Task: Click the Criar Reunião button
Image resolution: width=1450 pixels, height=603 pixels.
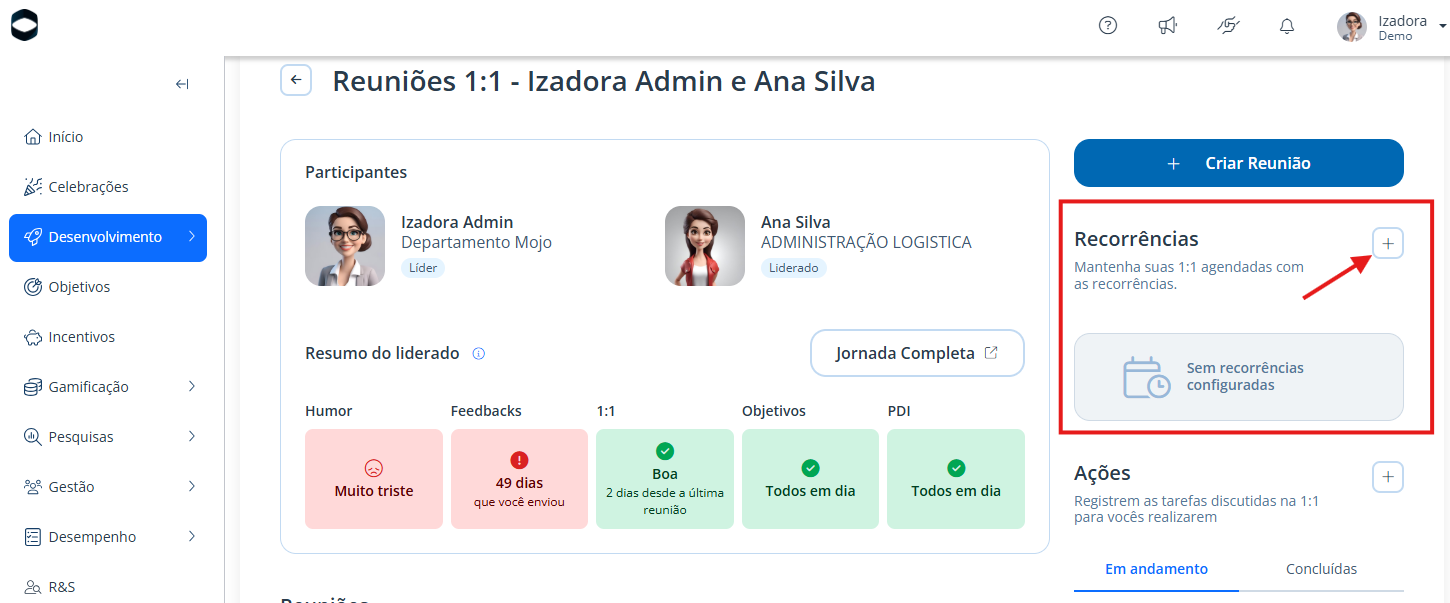Action: point(1239,163)
